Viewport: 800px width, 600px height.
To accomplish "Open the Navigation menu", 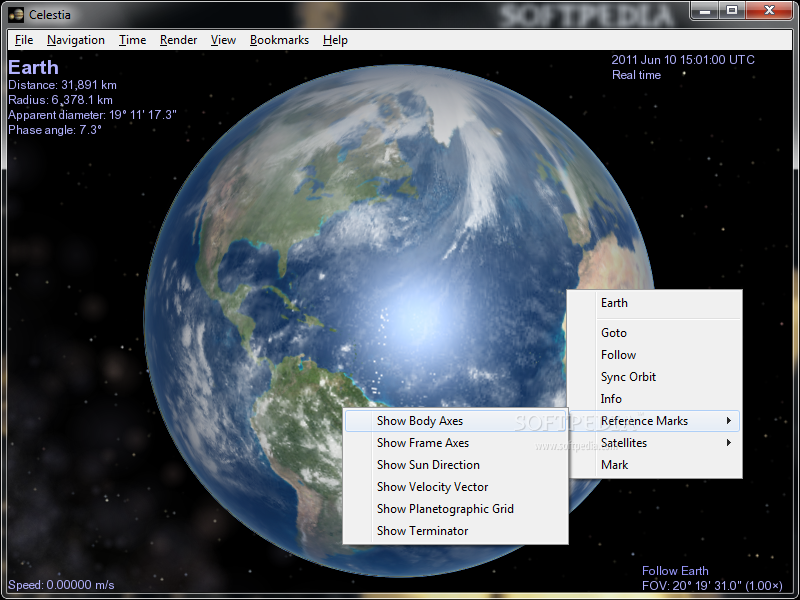I will 76,40.
